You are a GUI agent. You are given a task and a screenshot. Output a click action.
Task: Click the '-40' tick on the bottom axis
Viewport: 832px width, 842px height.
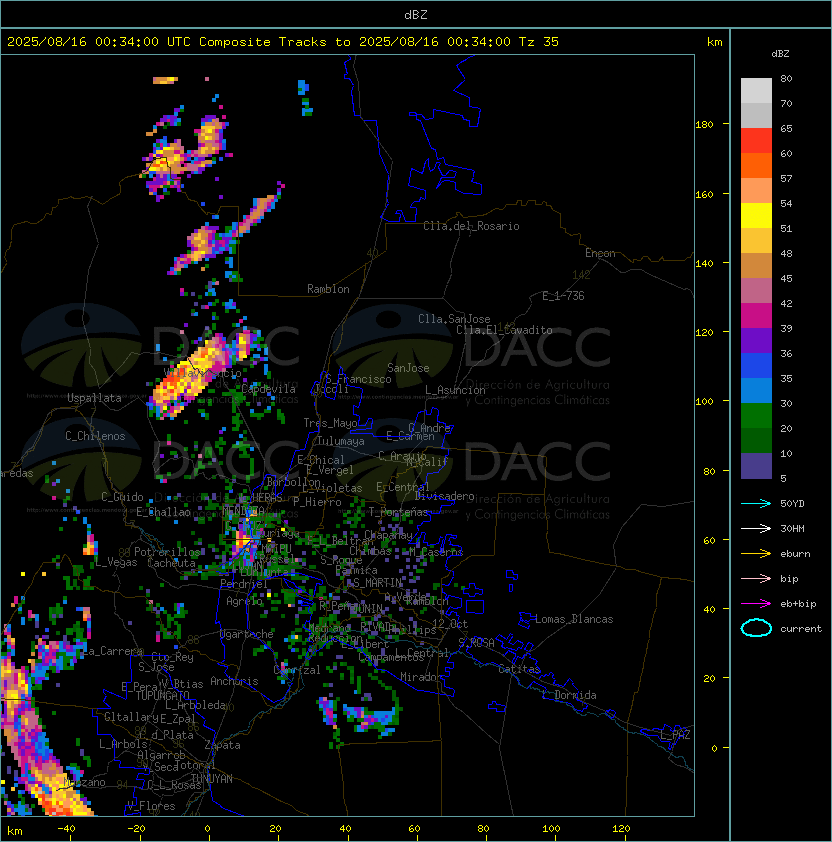(x=66, y=829)
